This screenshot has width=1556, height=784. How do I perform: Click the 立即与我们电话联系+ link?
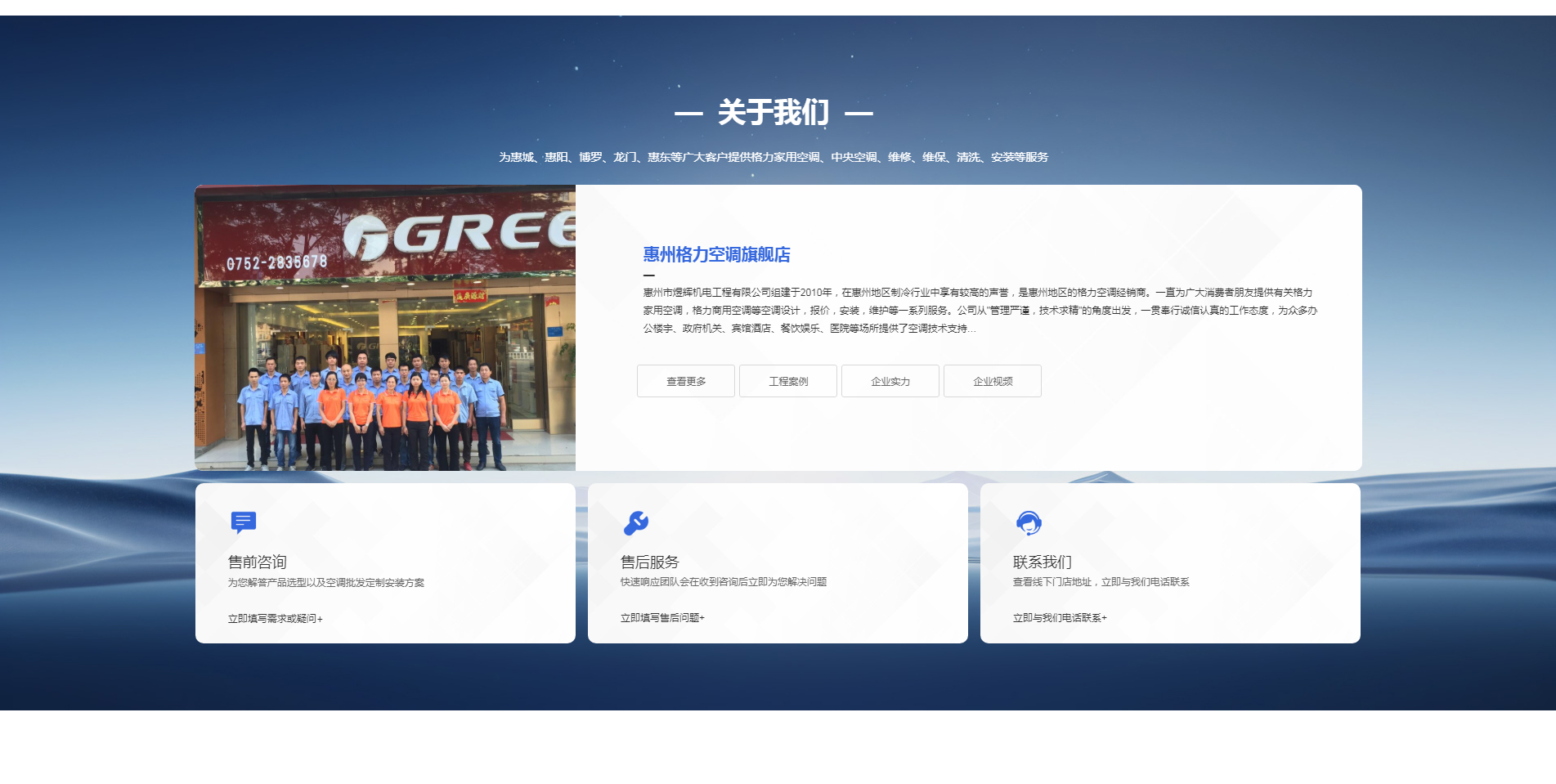click(1060, 618)
